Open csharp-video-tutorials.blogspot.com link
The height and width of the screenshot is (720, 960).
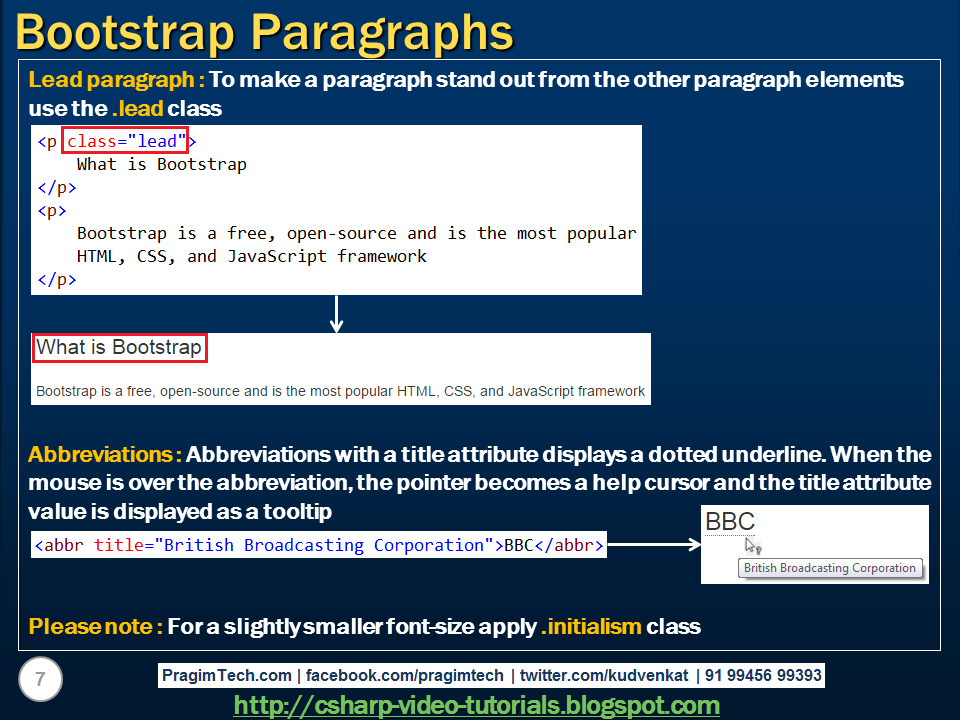(480, 705)
